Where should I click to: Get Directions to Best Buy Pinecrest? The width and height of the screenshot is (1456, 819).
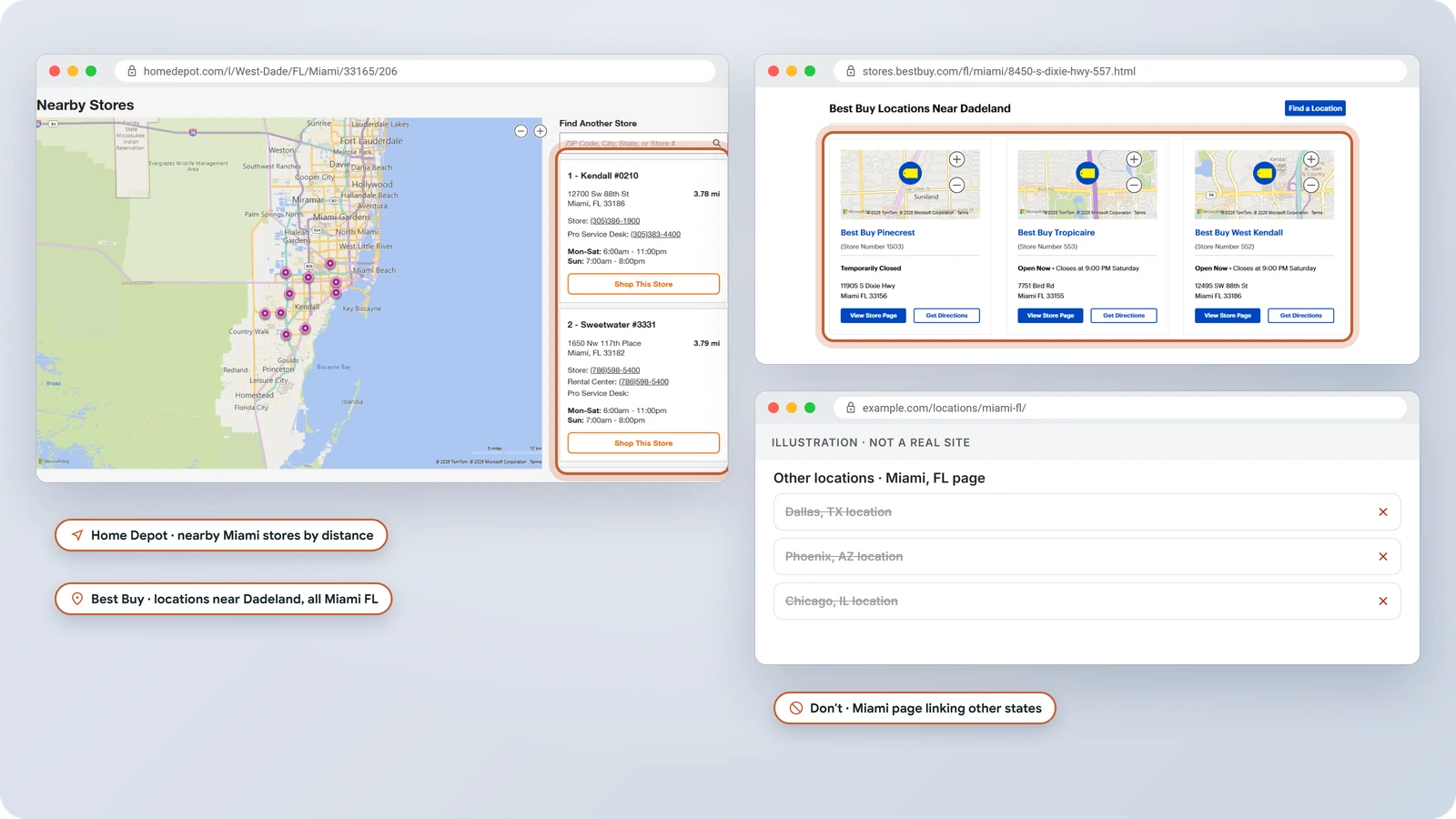click(x=946, y=316)
